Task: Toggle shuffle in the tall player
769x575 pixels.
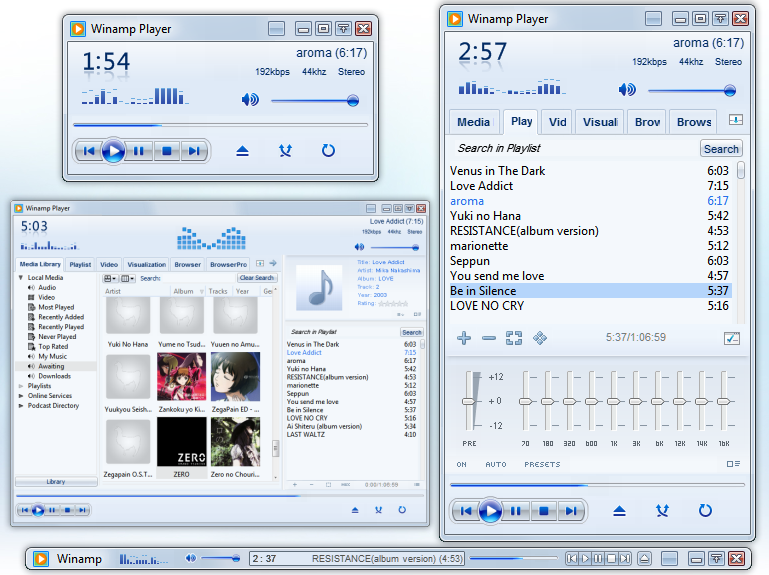Action: point(662,511)
